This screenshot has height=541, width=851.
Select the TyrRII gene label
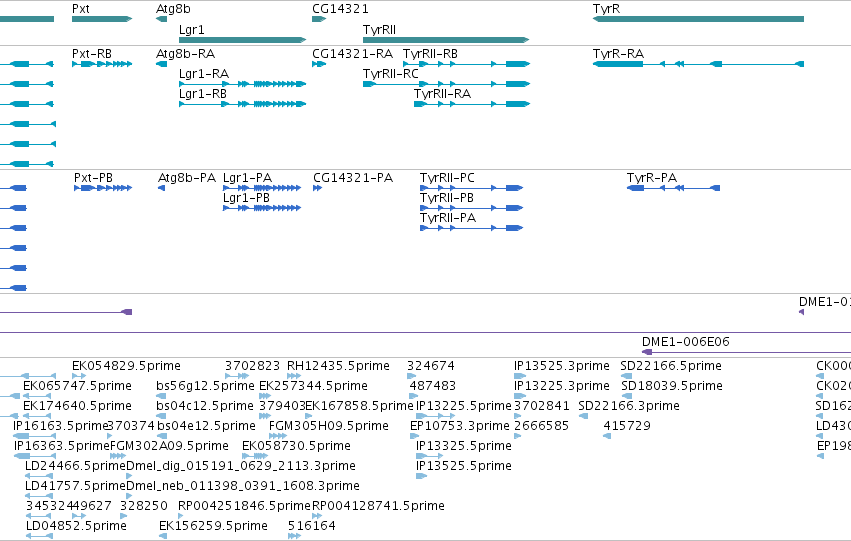(379, 29)
